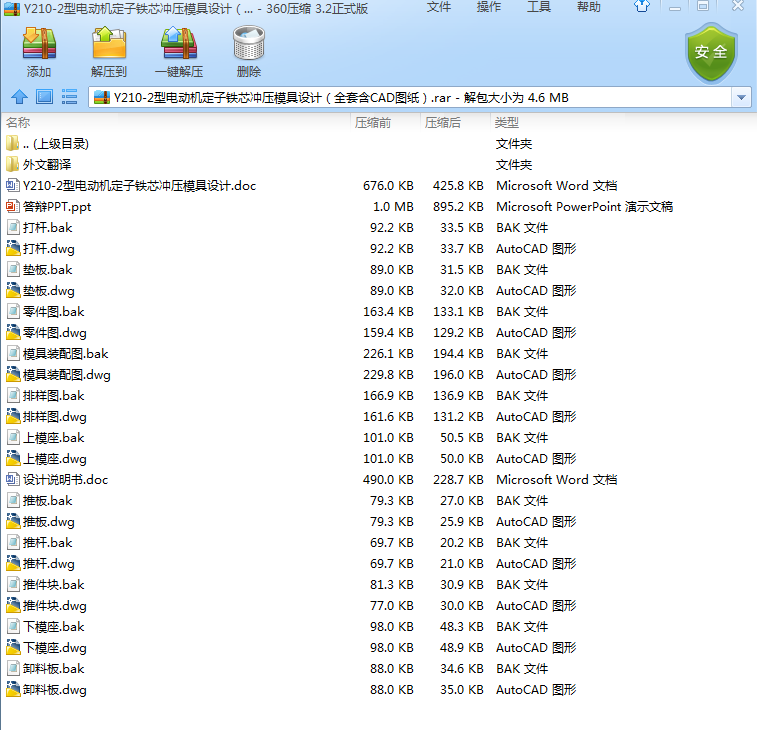Click the green 安全 shield badge
The height and width of the screenshot is (730, 757).
click(711, 53)
